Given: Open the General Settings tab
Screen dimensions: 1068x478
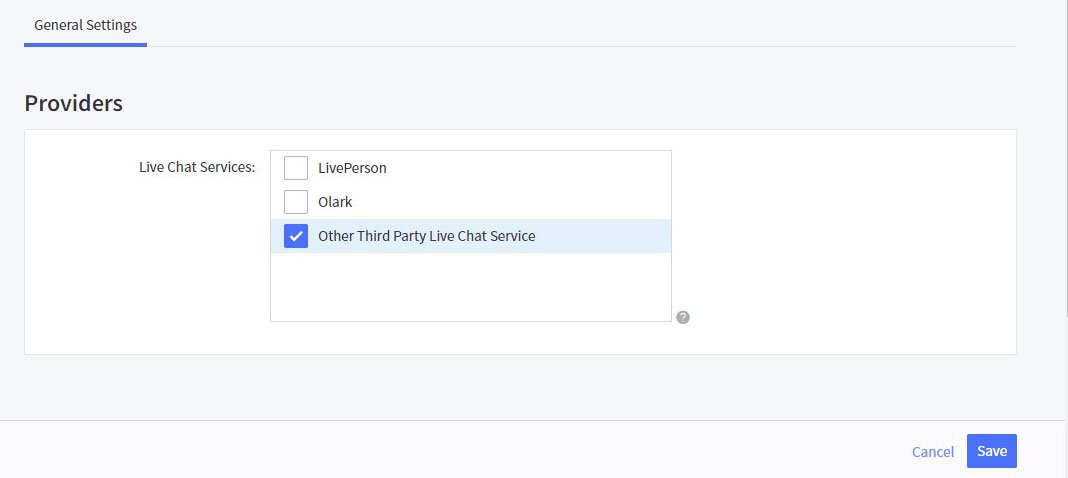Looking at the screenshot, I should (85, 24).
